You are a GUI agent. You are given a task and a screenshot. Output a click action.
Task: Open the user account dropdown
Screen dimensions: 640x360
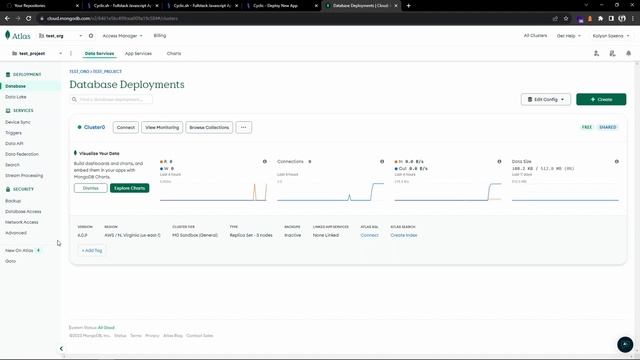point(611,36)
